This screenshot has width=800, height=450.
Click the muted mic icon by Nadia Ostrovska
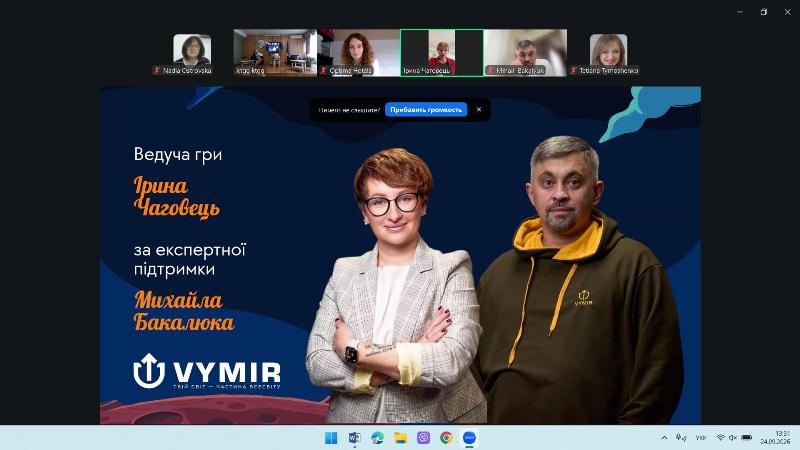tap(158, 70)
